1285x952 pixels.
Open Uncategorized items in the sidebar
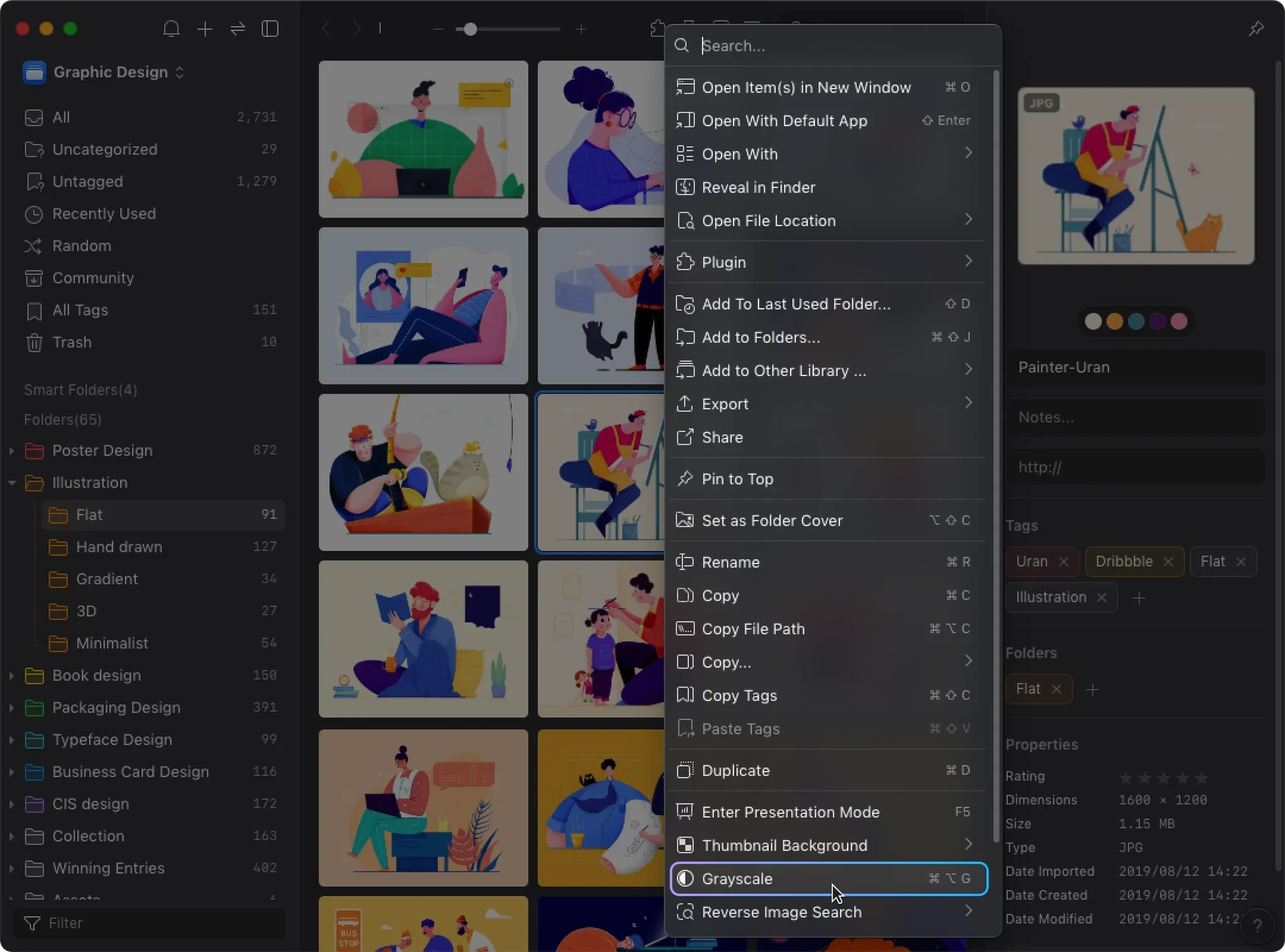(151, 149)
